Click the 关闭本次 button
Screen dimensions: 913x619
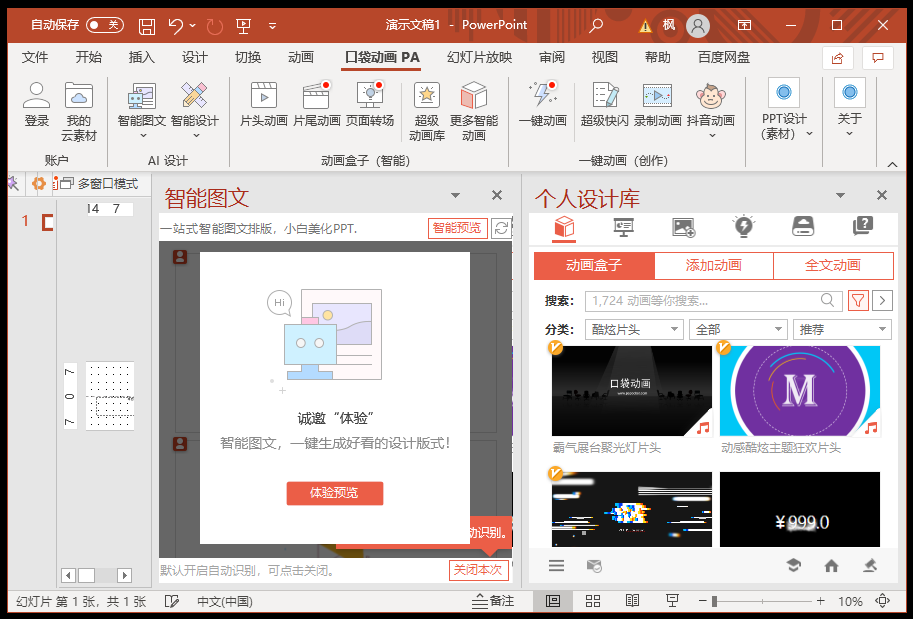[x=478, y=570]
